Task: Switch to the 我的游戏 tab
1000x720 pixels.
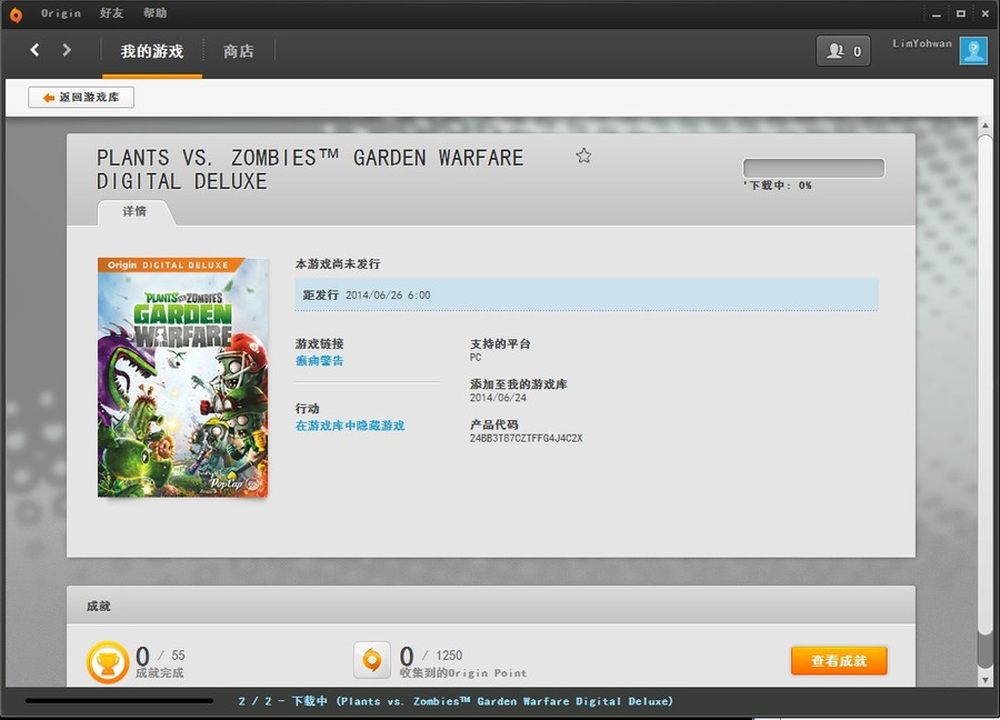Action: [152, 51]
